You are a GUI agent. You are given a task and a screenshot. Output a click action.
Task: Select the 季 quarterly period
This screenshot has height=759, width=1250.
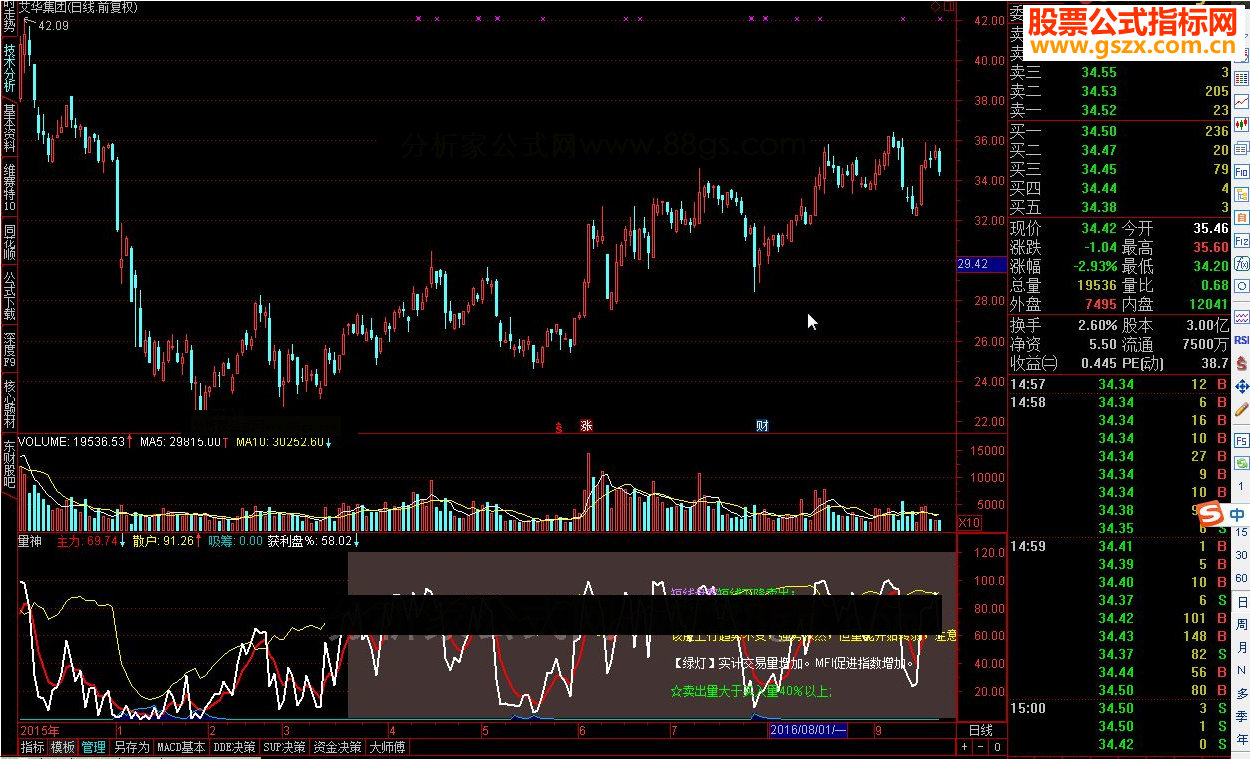point(1242,716)
